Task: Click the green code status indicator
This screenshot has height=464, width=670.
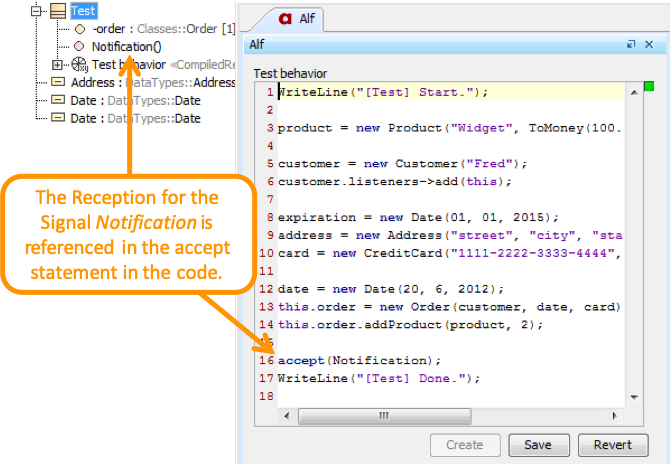Action: (x=649, y=86)
